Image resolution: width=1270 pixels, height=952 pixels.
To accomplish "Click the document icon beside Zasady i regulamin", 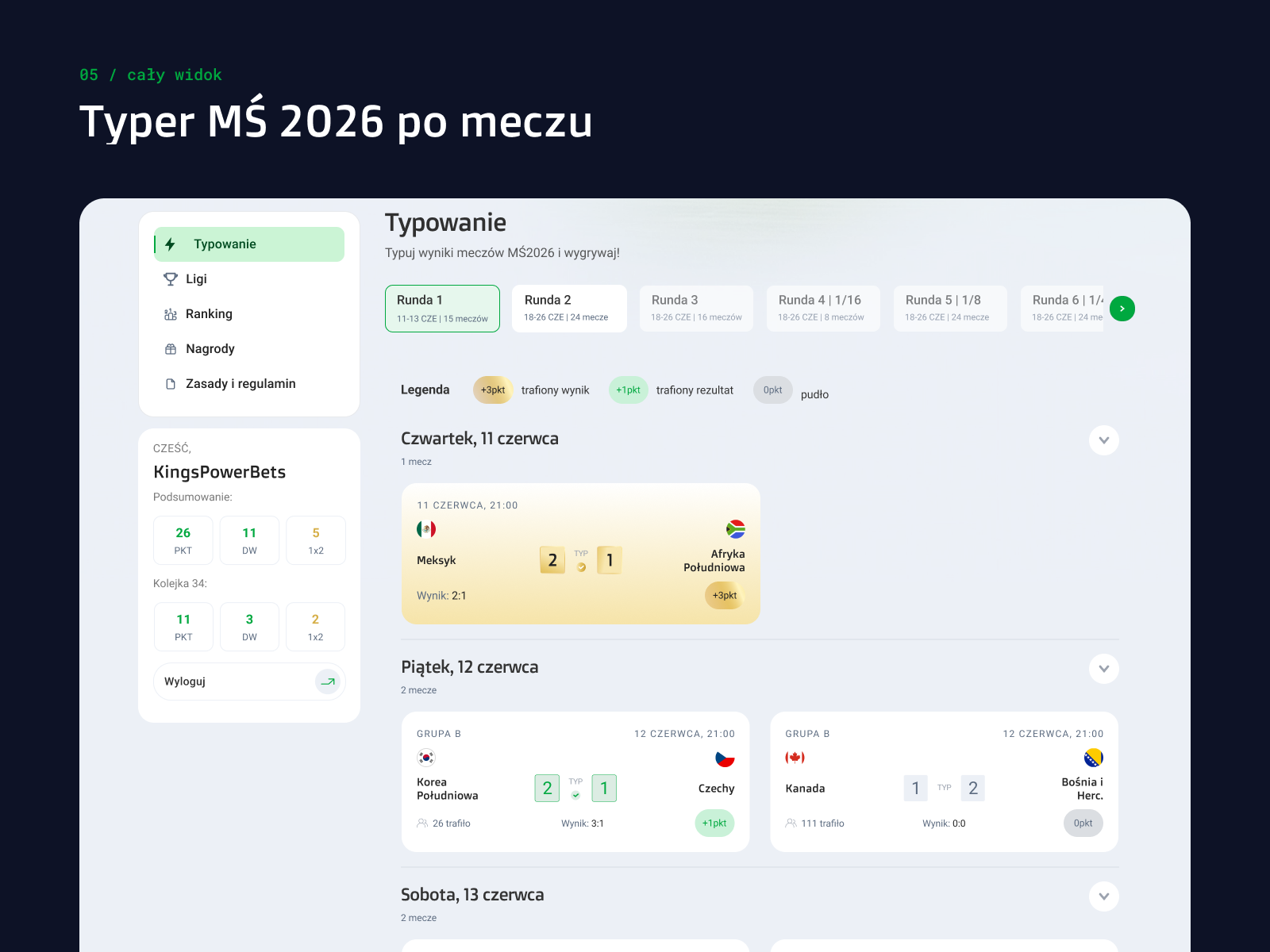I will (170, 384).
